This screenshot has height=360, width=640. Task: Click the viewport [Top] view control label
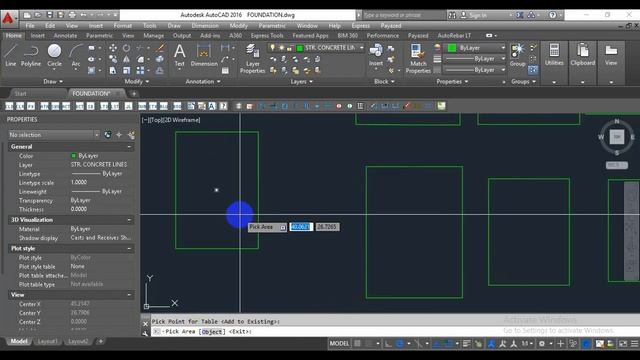156,120
